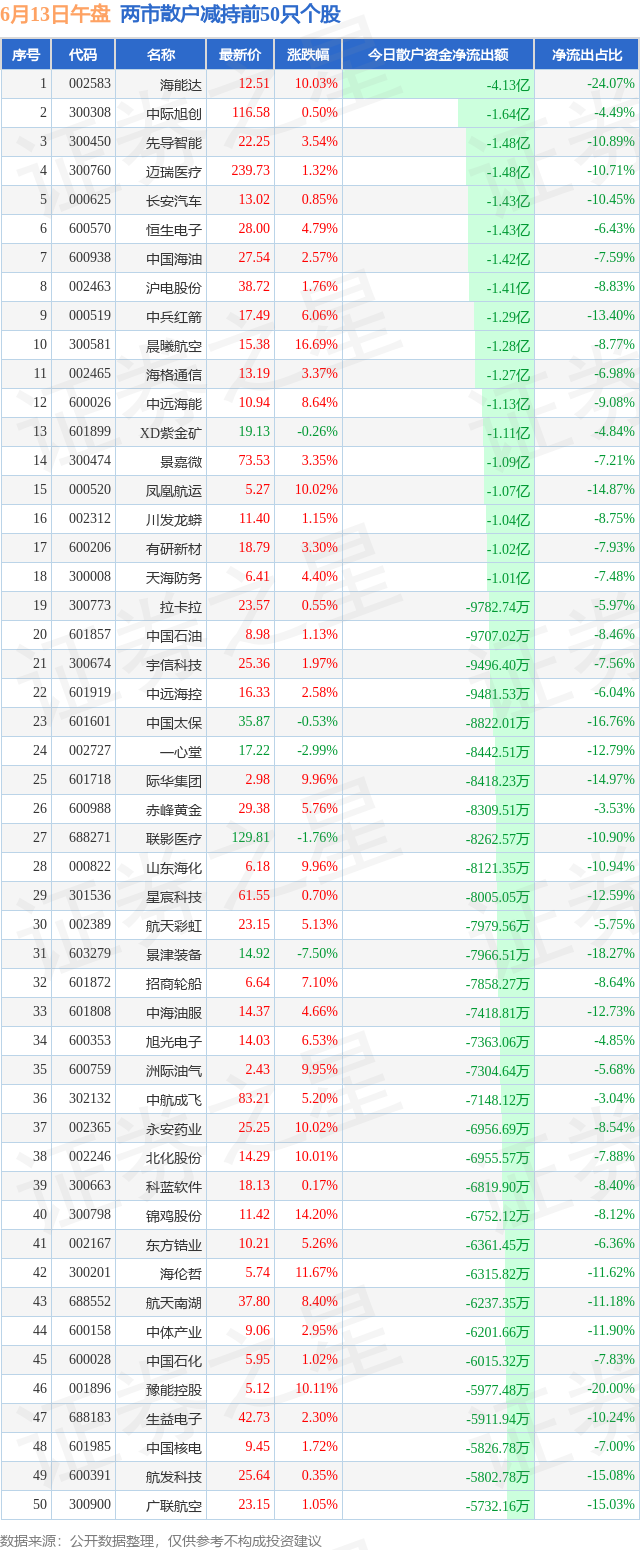
Task: Select stock name 中国石化
Action: point(174,1360)
